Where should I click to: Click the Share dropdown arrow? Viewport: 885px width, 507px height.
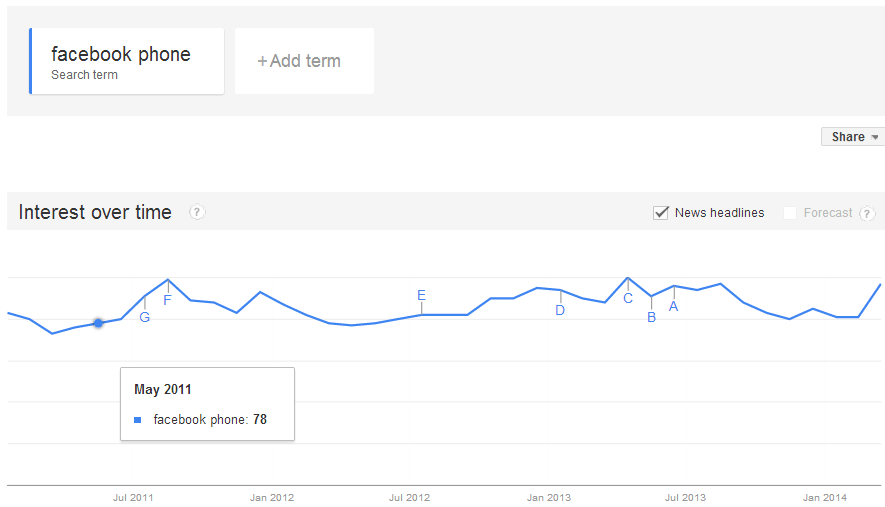tap(875, 137)
